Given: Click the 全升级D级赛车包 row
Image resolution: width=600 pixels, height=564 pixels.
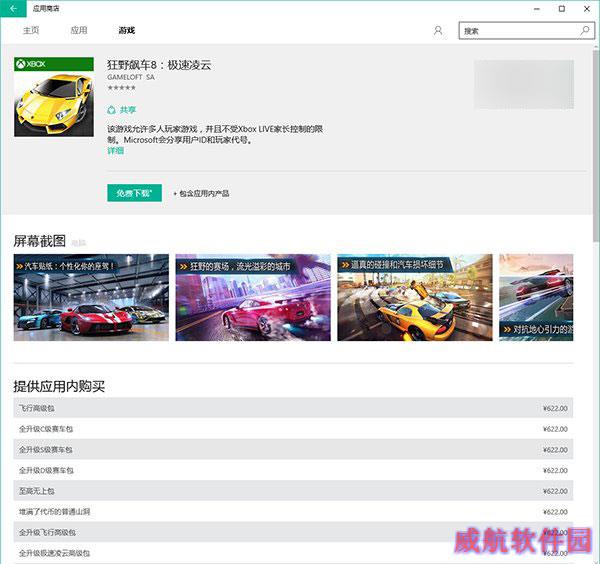Looking at the screenshot, I should point(293,470).
